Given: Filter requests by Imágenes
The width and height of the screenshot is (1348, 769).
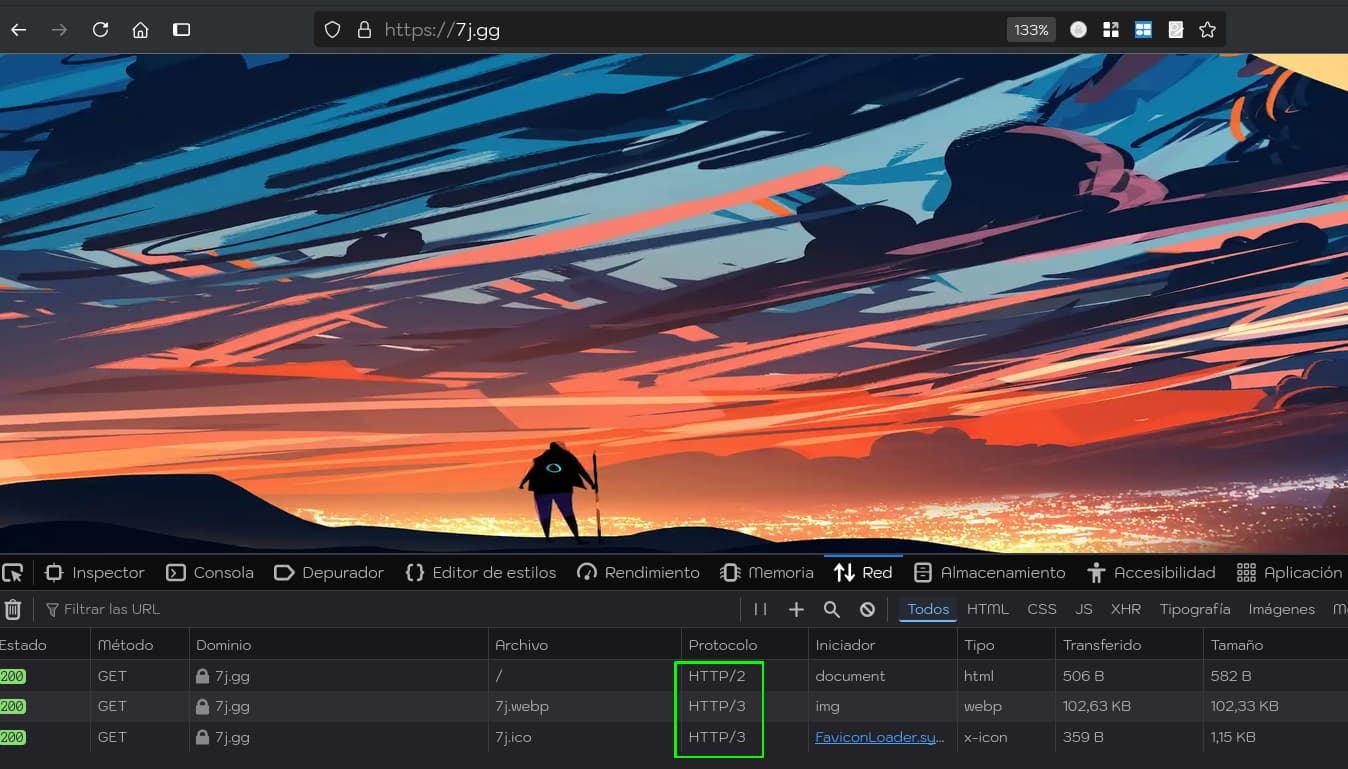Looking at the screenshot, I should point(1281,609).
